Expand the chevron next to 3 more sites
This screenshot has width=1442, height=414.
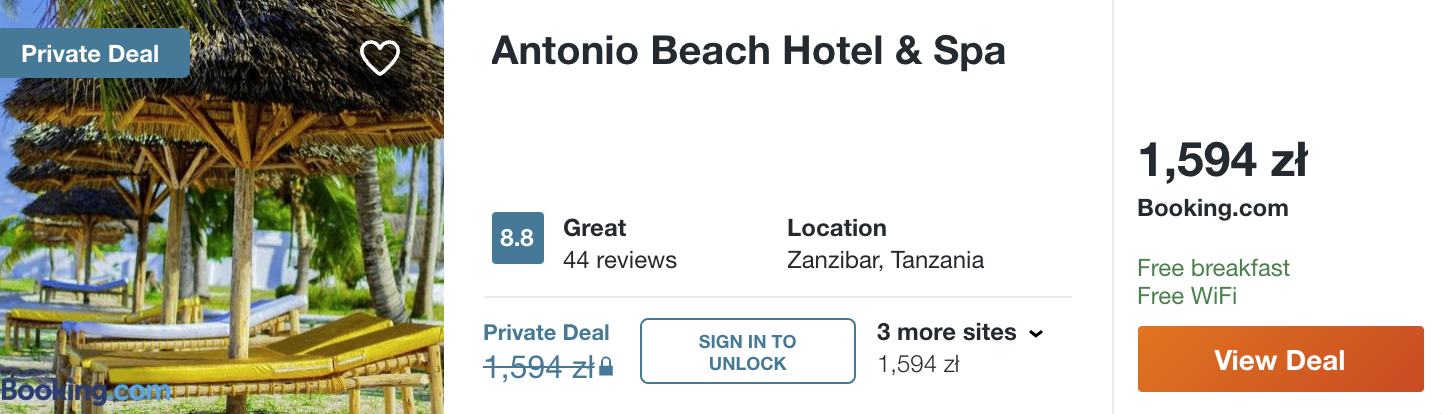(x=1036, y=334)
